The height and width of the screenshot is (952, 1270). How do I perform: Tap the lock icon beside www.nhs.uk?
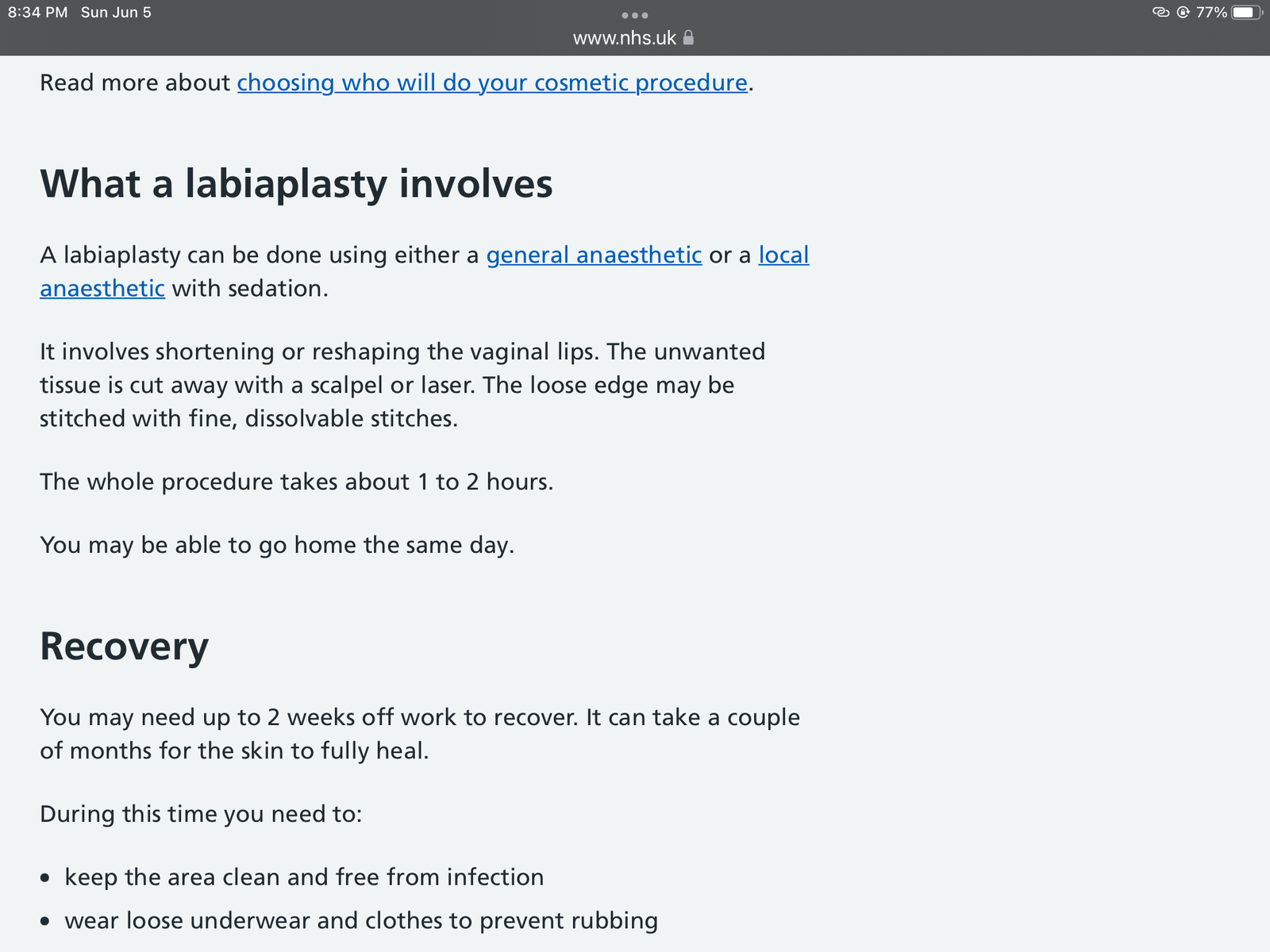point(688,37)
